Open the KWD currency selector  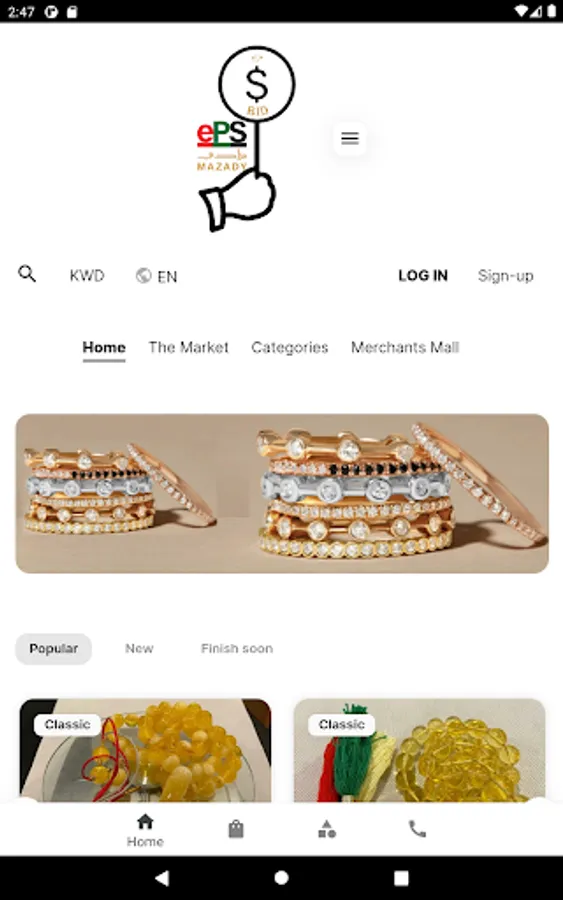click(x=87, y=276)
